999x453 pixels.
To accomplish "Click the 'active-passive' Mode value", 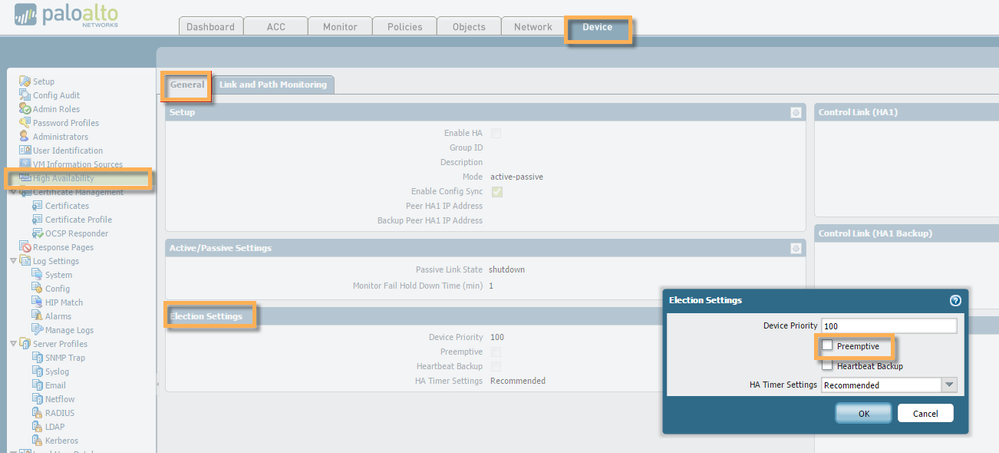I will pyautogui.click(x=516, y=177).
